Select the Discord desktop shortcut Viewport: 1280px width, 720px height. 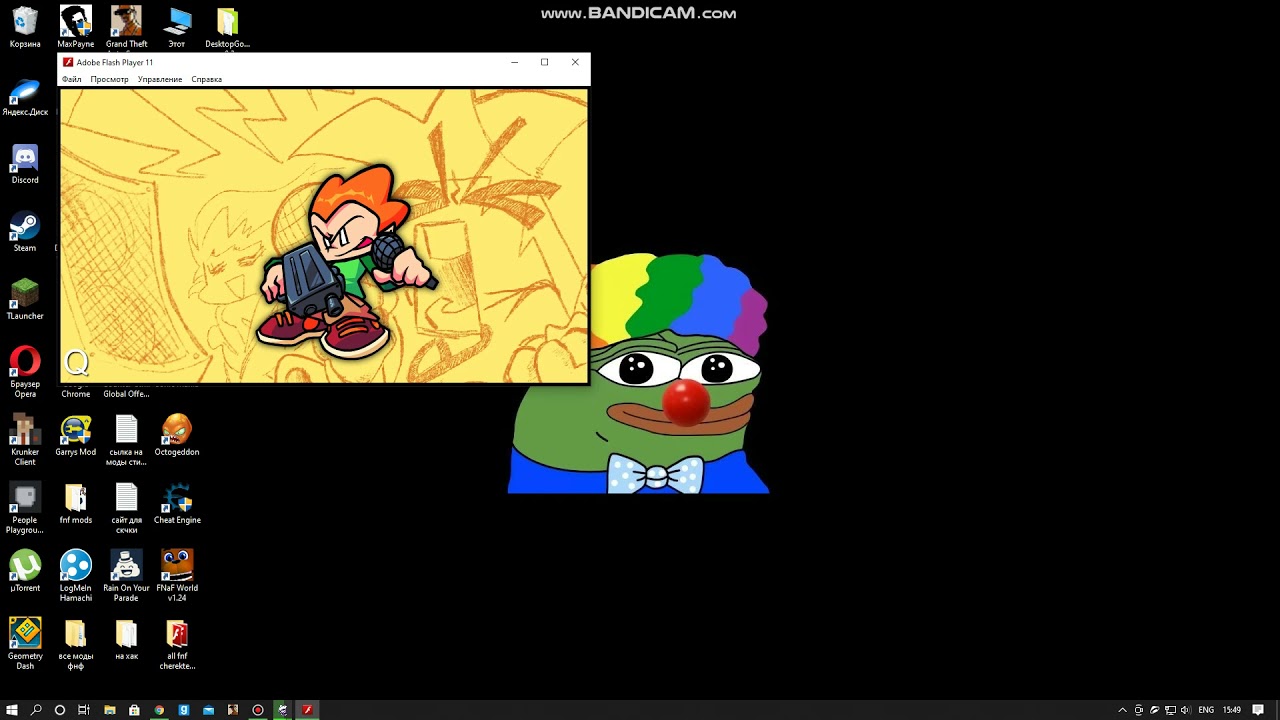tap(25, 164)
